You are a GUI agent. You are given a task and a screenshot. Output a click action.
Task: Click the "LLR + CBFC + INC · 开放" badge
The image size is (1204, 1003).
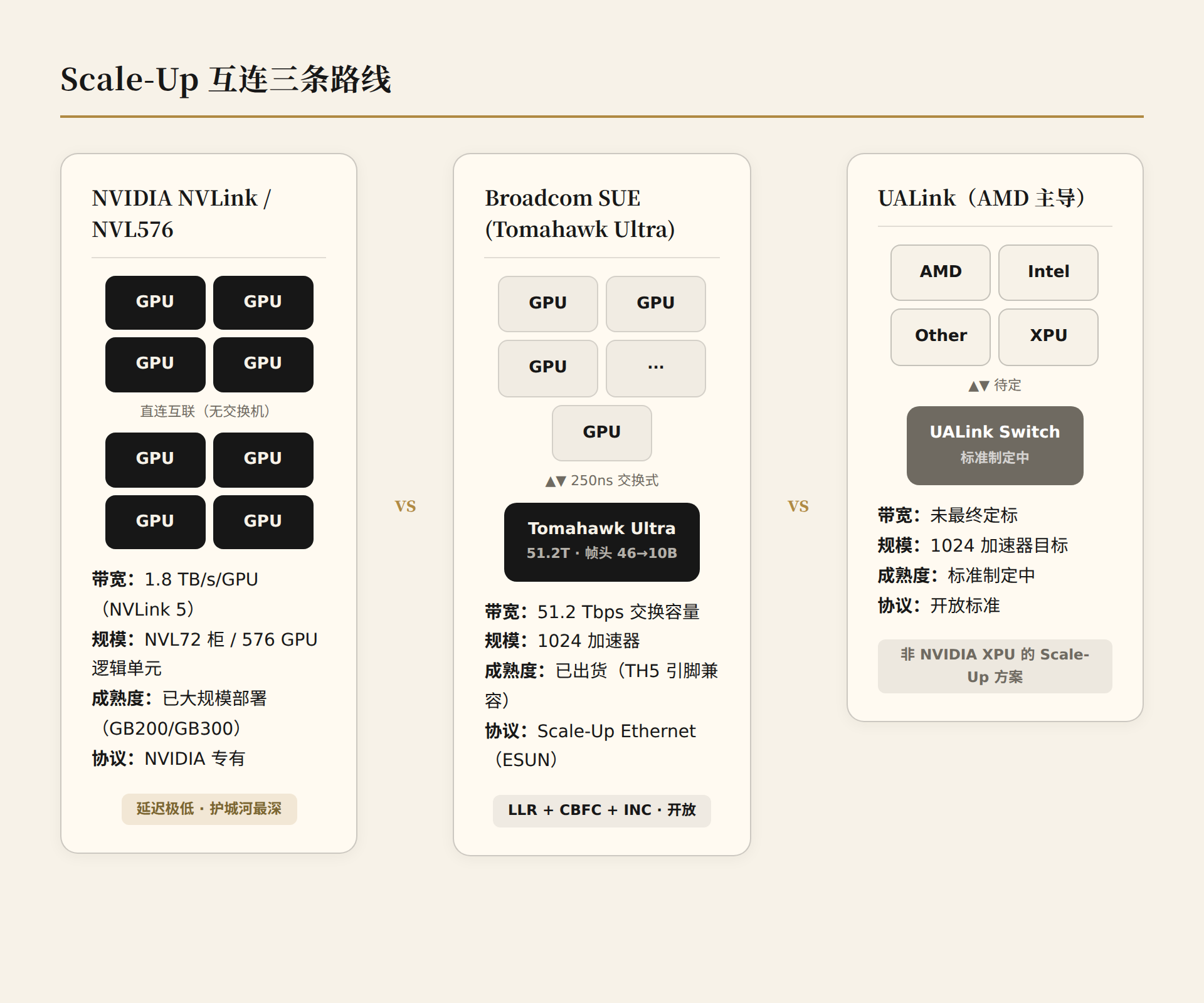click(x=602, y=811)
